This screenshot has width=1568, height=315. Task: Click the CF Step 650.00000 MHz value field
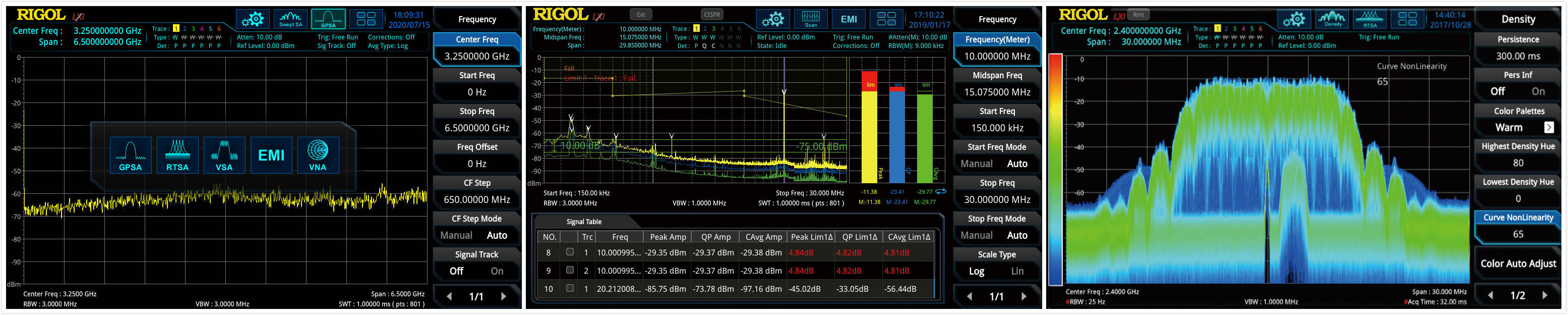coord(476,200)
